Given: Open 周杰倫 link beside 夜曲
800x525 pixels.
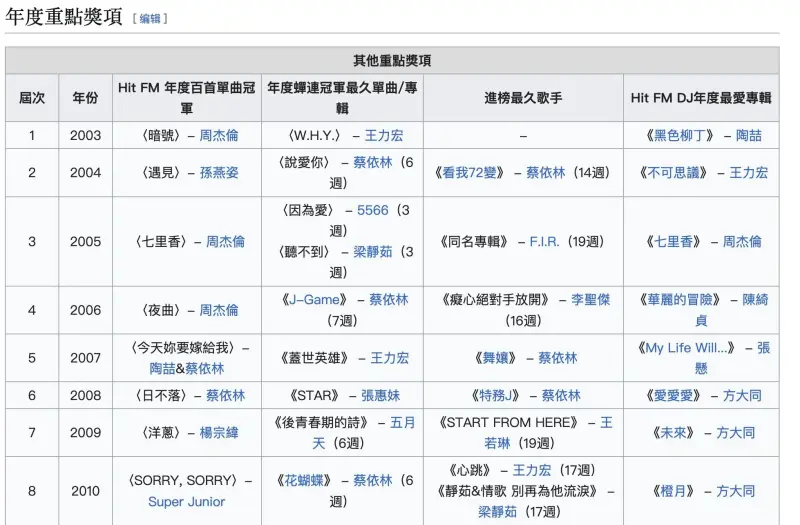Looking at the screenshot, I should 218,310.
